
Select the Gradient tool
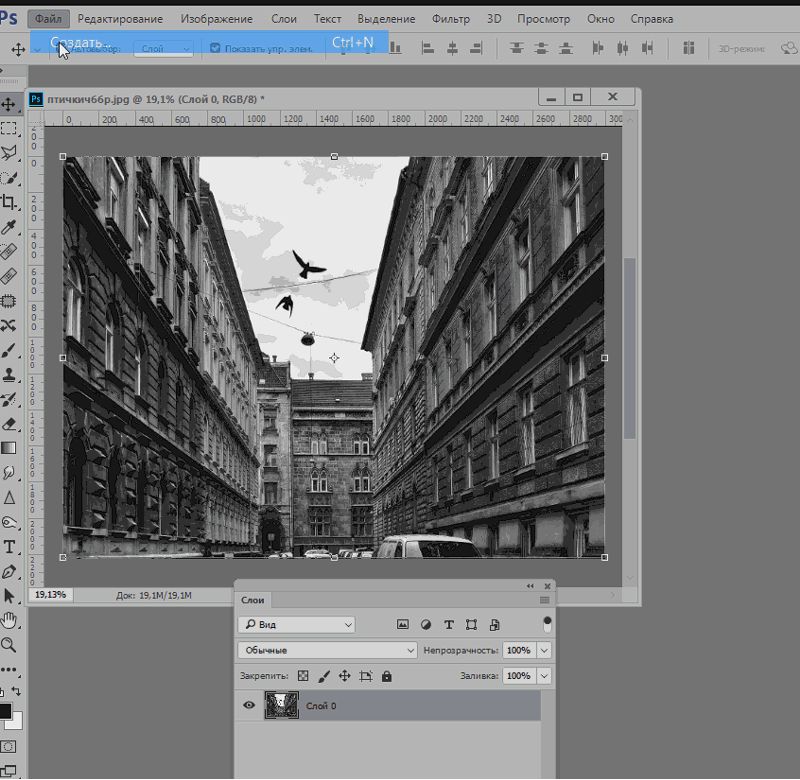pos(9,448)
